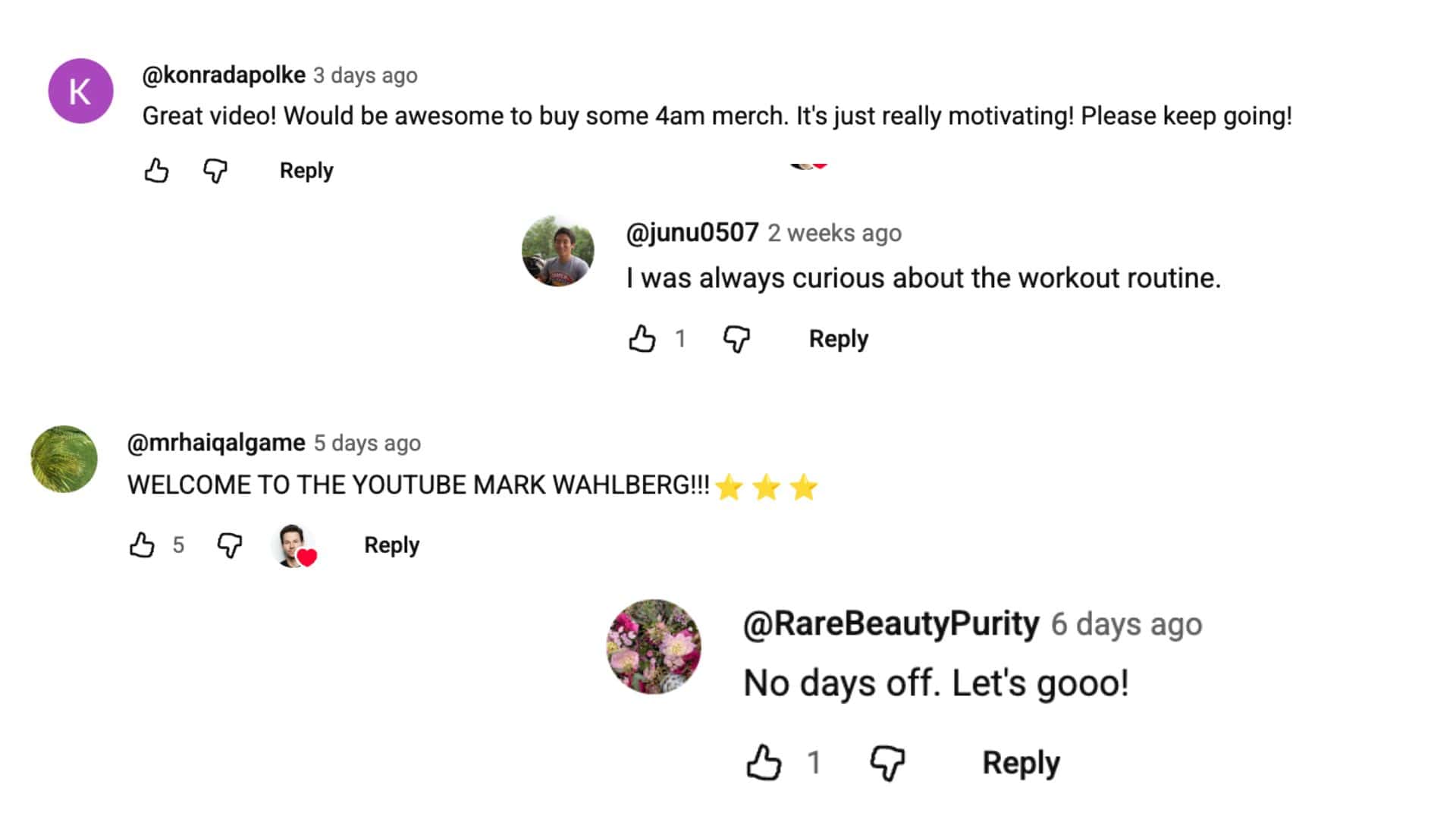Viewport: 1456px width, 819px height.
Task: Like the @RareBeautyPurity comment
Action: point(764,762)
